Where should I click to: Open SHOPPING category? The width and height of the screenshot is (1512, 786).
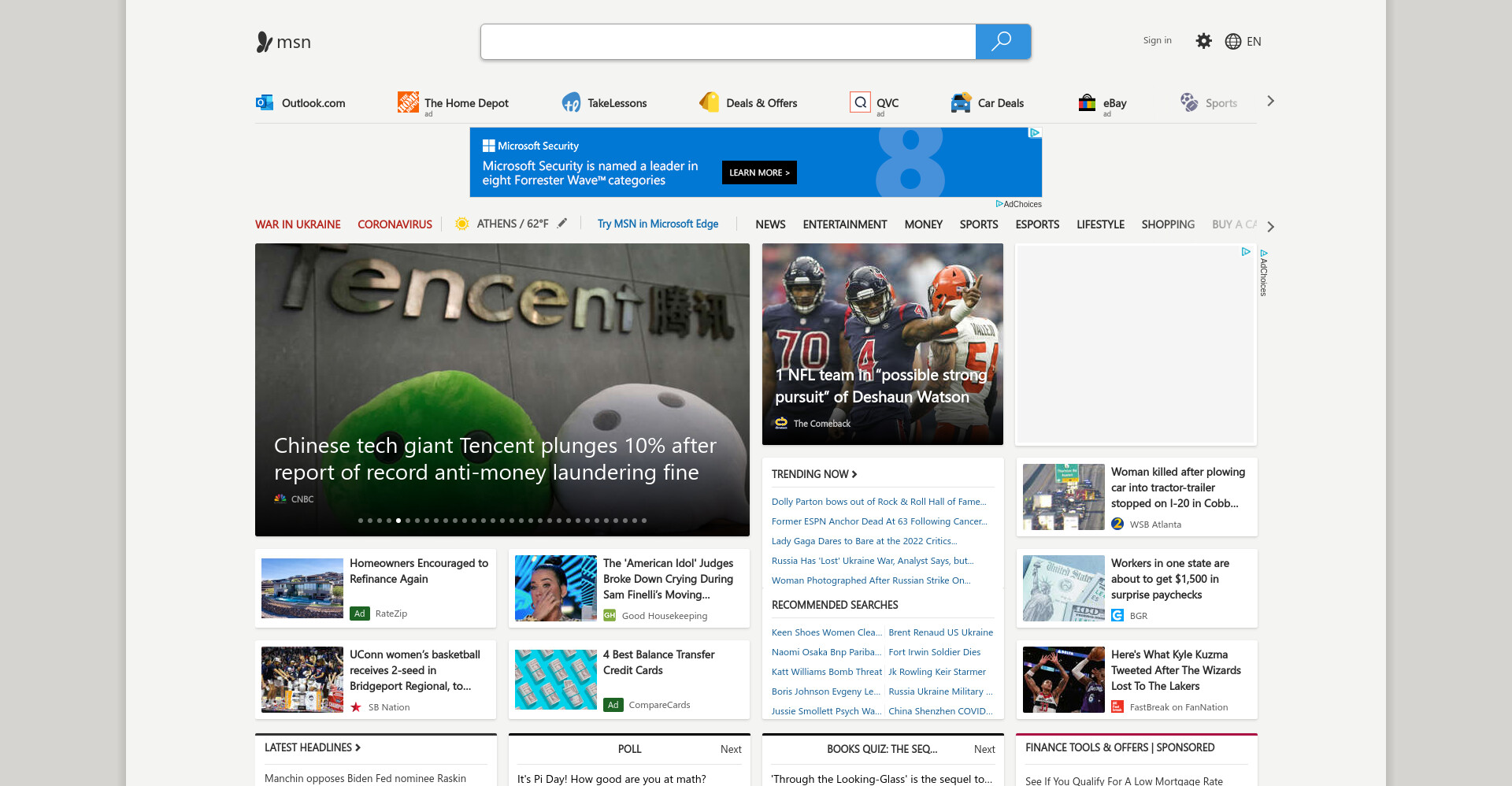click(x=1168, y=224)
